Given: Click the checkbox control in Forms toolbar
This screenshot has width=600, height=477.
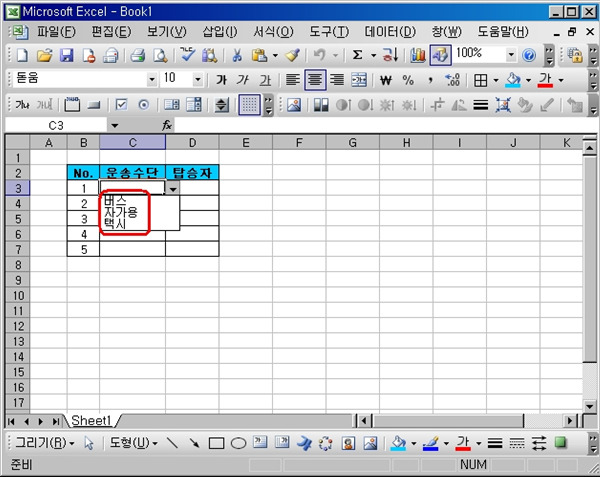Looking at the screenshot, I should [121, 104].
